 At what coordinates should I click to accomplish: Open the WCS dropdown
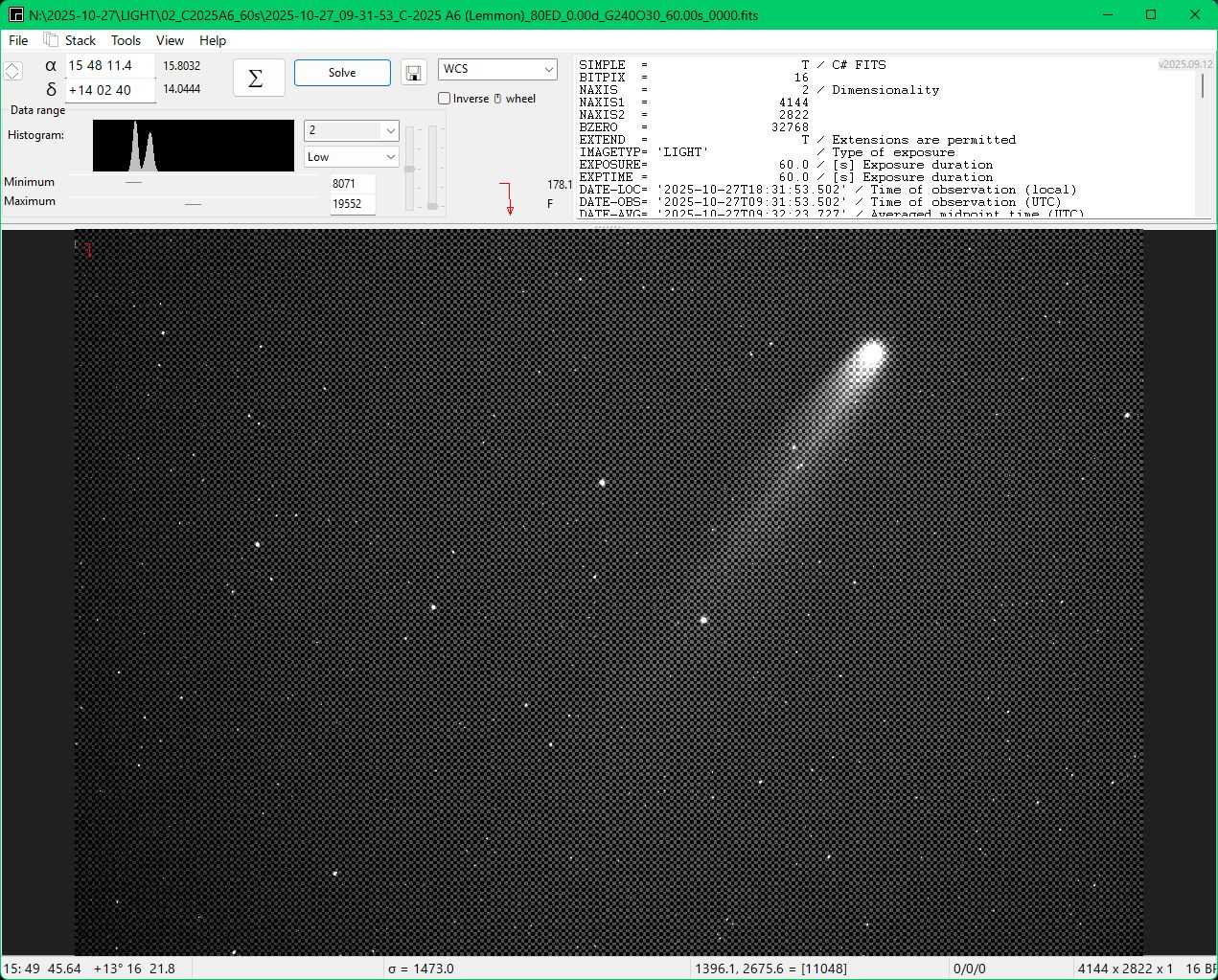496,69
